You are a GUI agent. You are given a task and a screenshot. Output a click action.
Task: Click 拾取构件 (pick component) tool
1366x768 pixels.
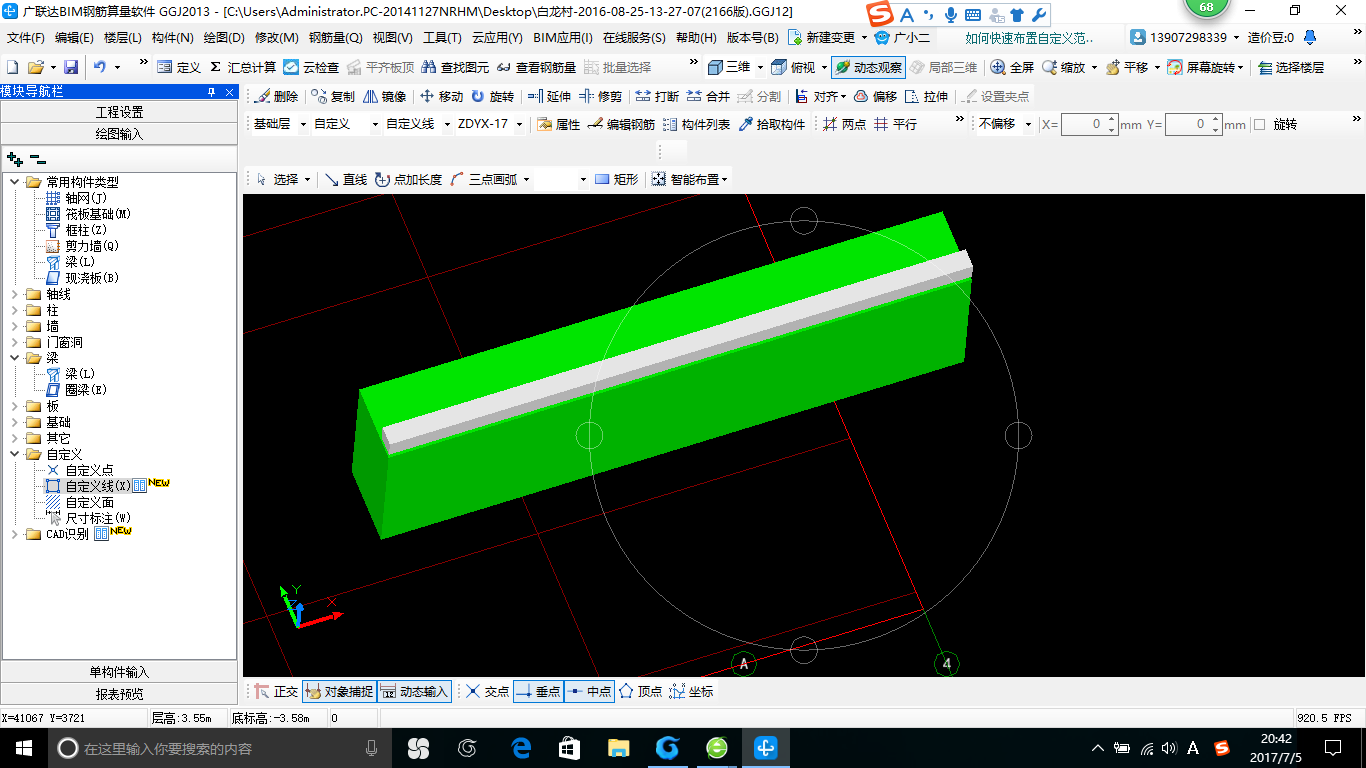pyautogui.click(x=771, y=125)
